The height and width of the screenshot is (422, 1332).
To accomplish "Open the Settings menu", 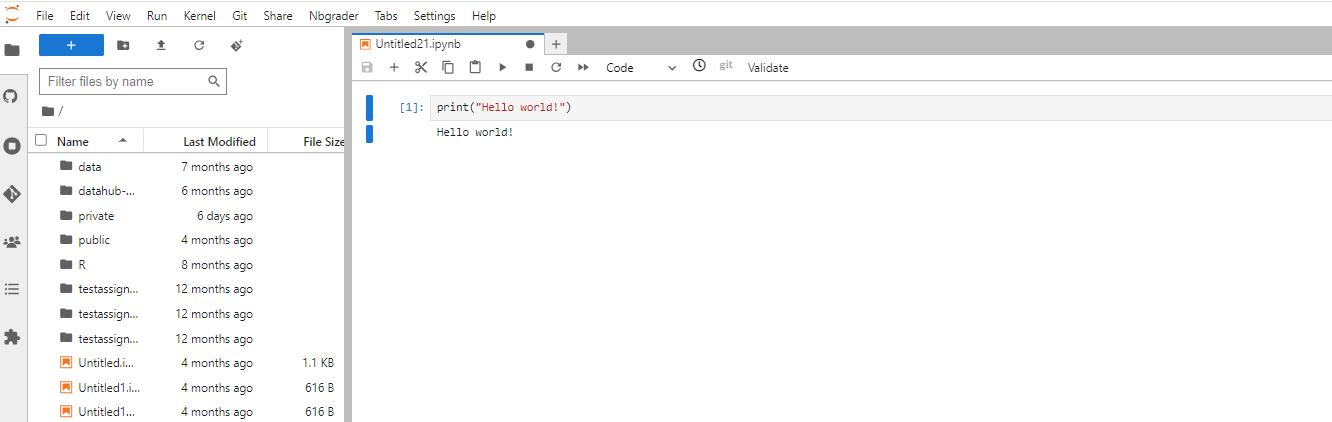I will [x=434, y=16].
